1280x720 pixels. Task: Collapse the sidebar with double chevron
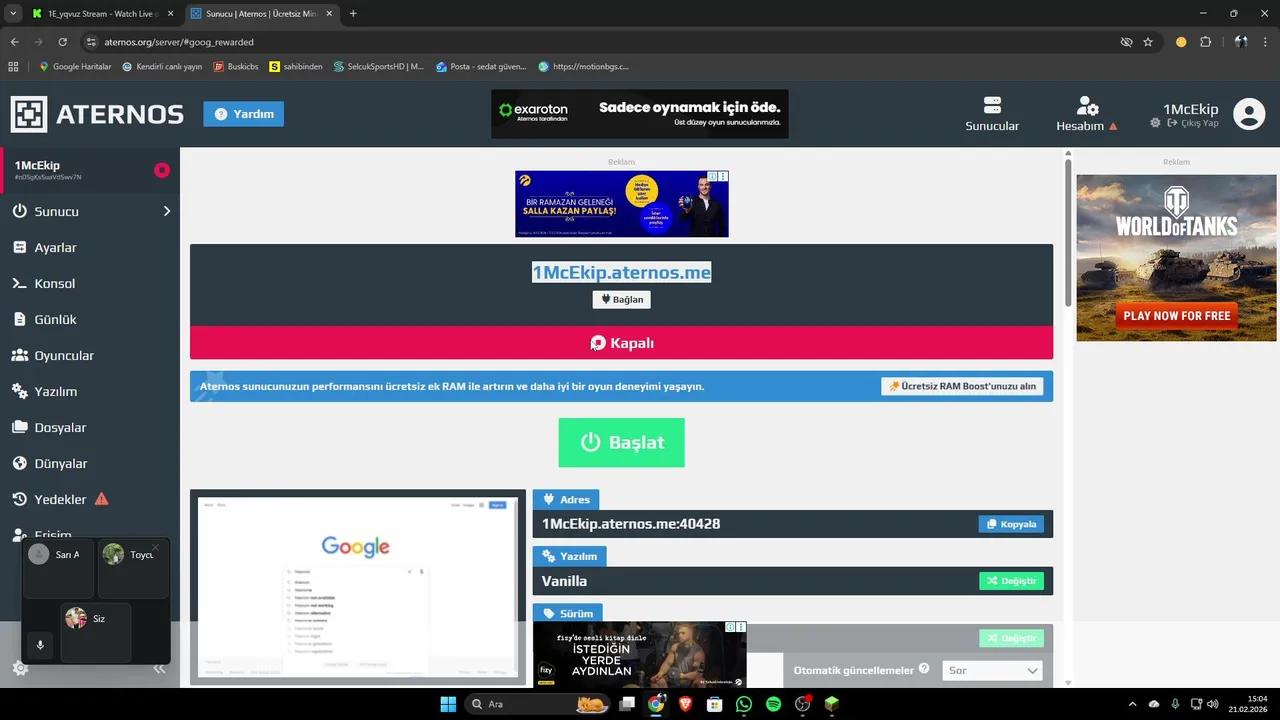159,669
